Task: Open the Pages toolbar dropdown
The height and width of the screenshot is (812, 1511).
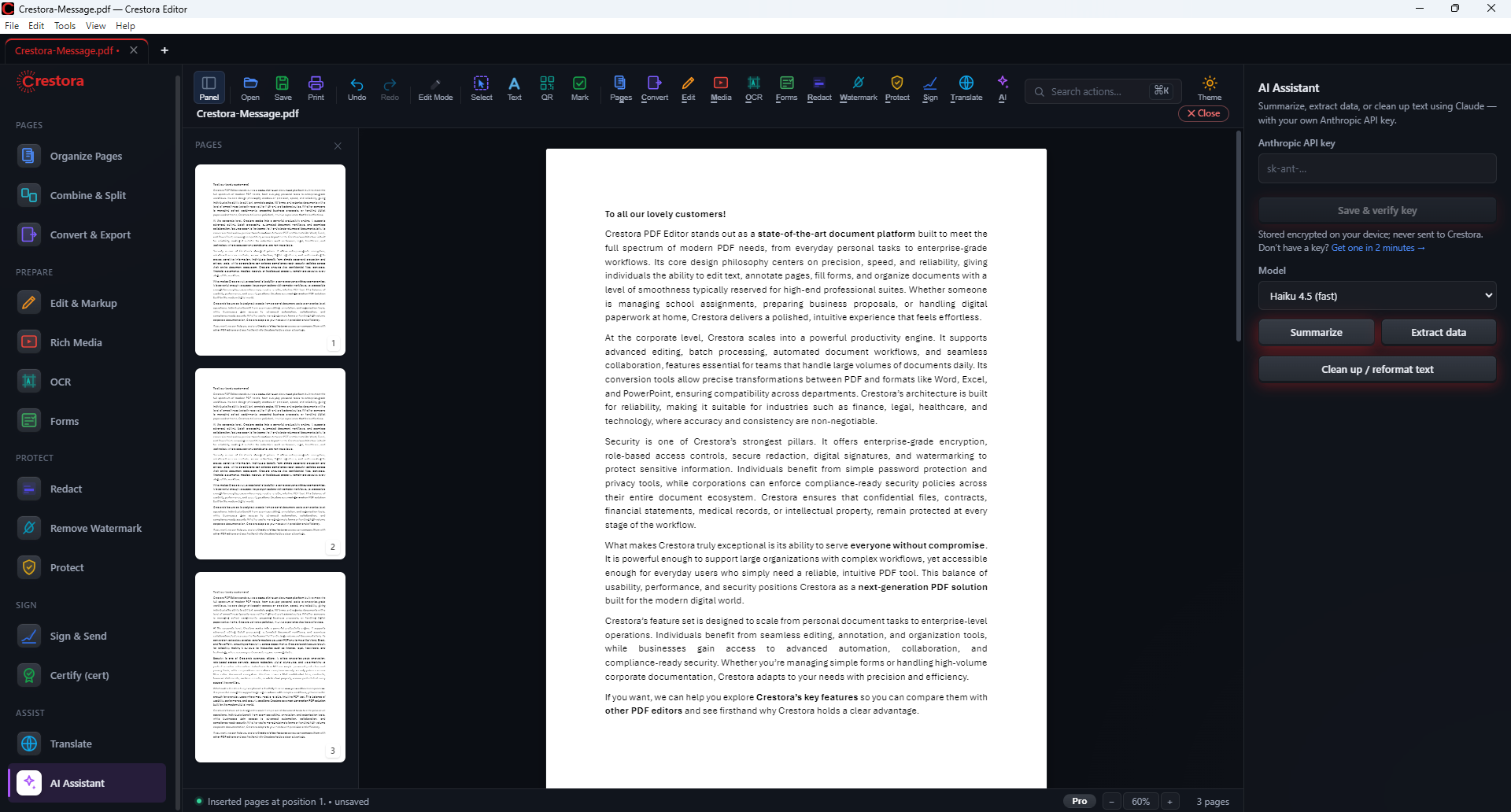Action: point(620,88)
